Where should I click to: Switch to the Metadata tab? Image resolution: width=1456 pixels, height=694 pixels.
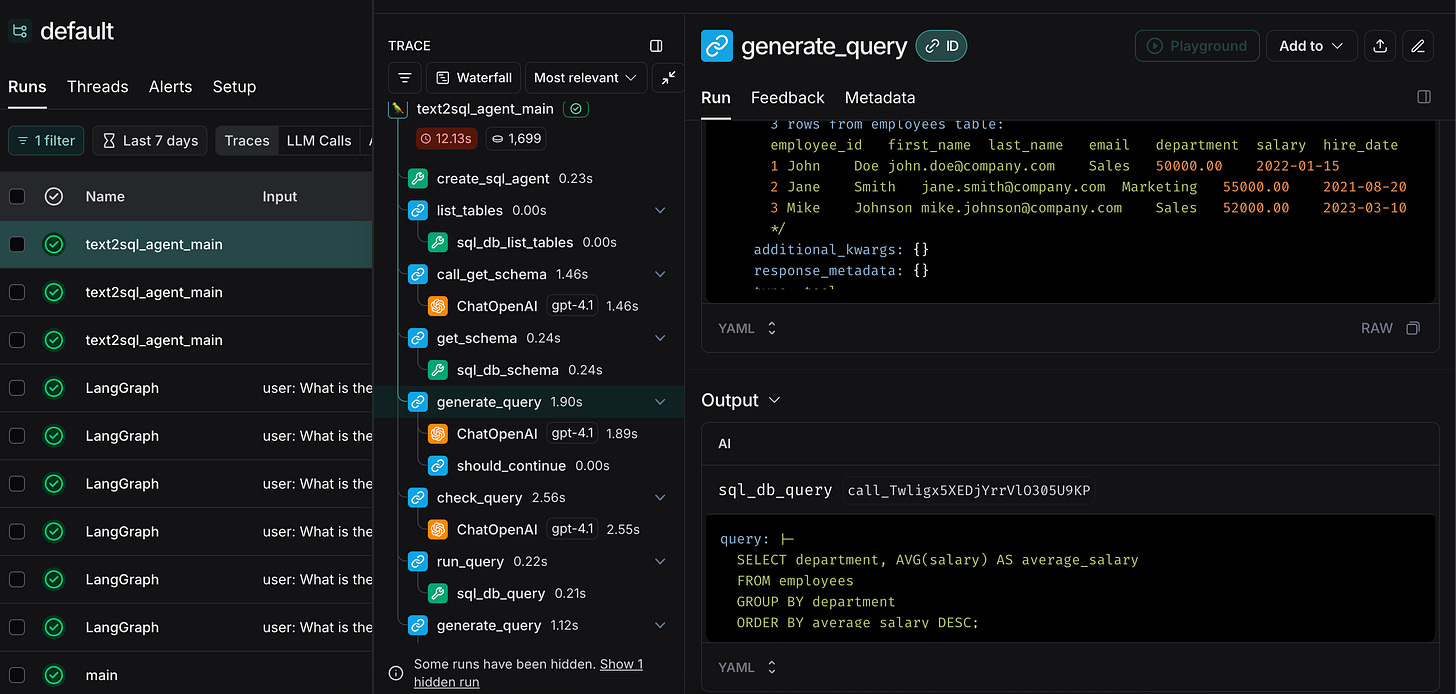pos(880,97)
